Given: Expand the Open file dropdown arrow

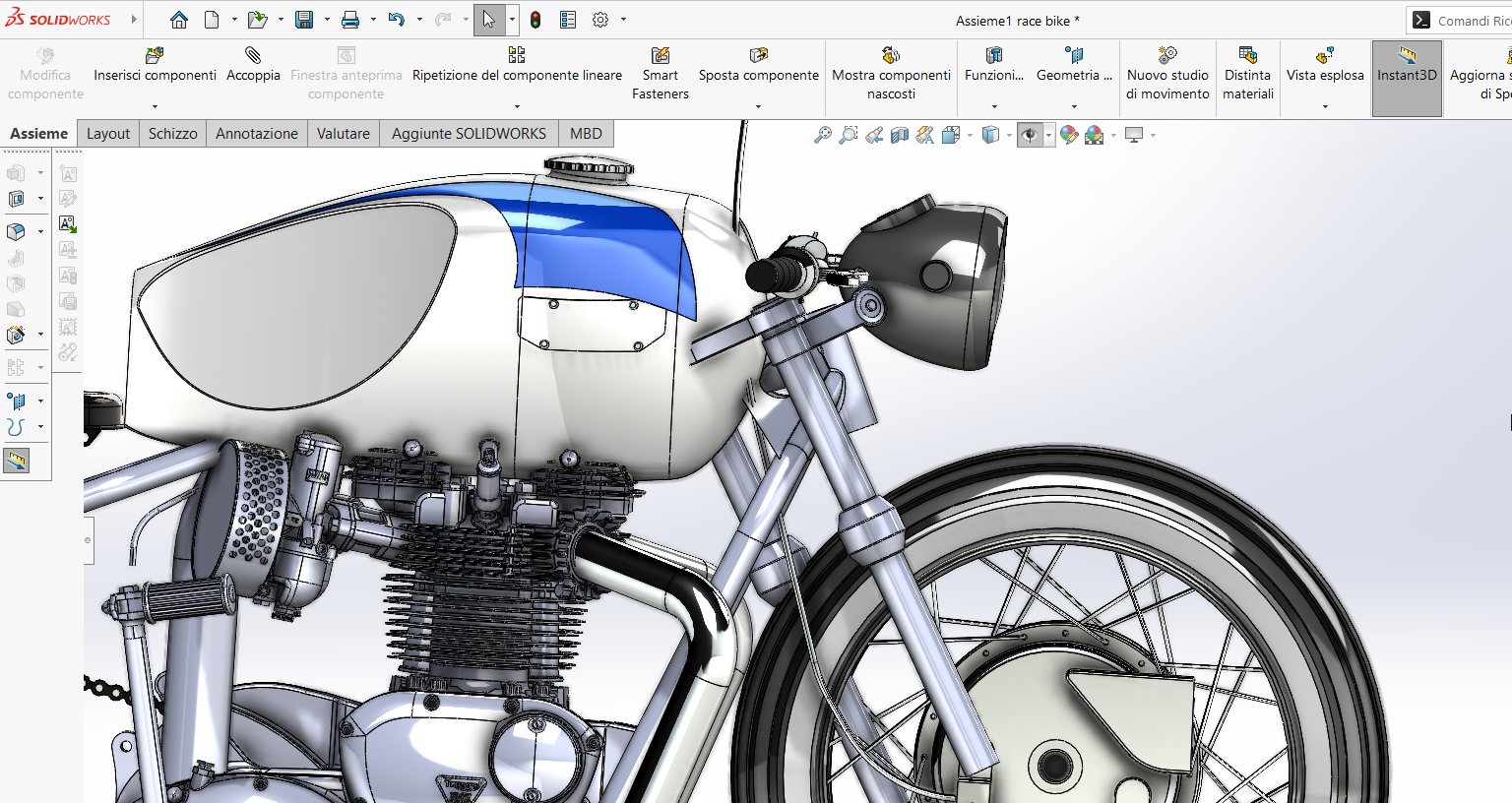Looking at the screenshot, I should point(281,20).
